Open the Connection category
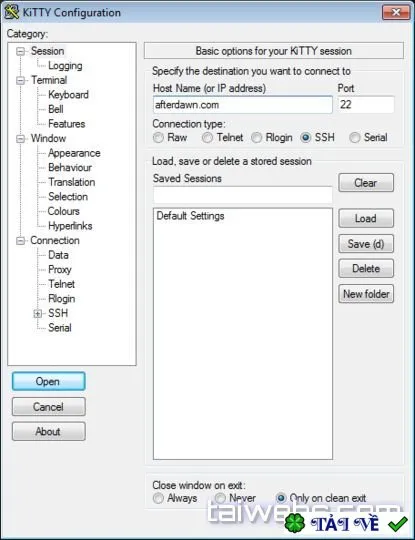Image resolution: width=415 pixels, height=540 pixels. (55, 240)
